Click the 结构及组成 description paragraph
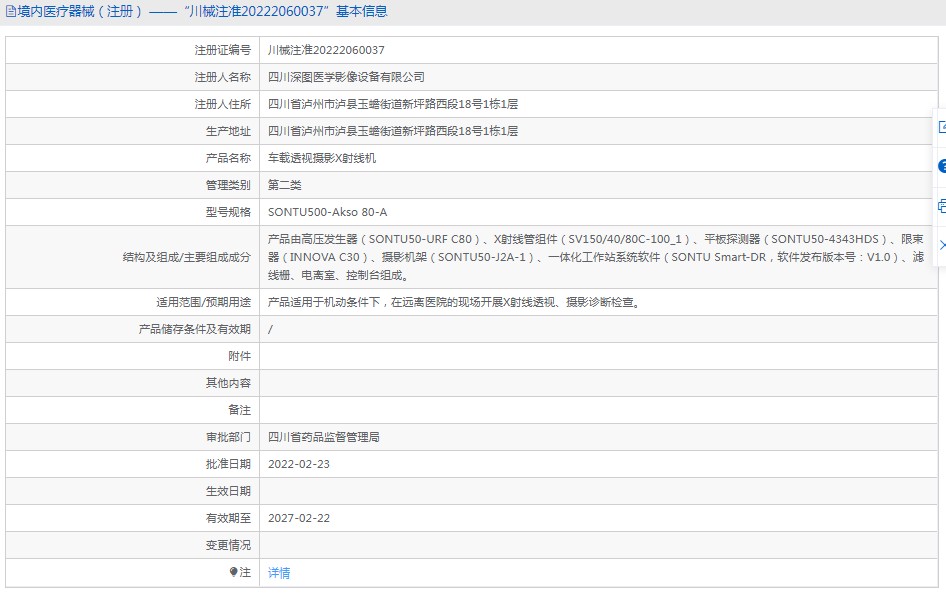Screen dimensions: 946x595 click(596, 257)
